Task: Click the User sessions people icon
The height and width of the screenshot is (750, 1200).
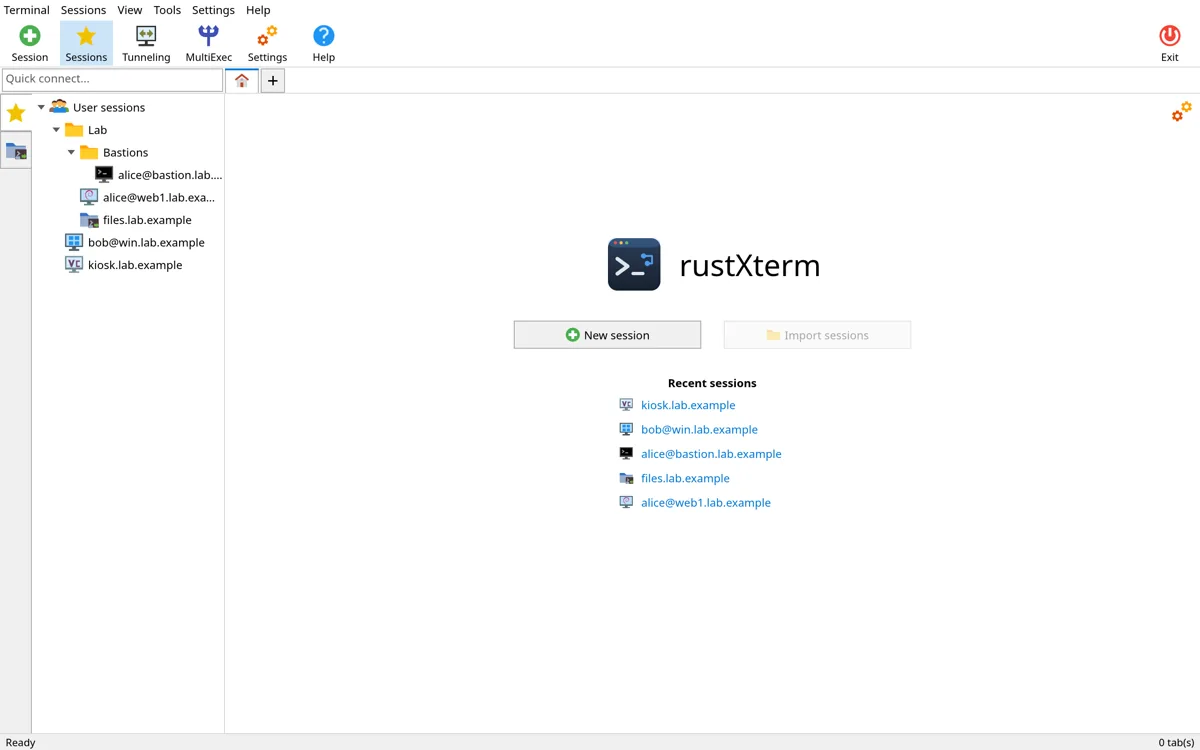Action: 59,107
